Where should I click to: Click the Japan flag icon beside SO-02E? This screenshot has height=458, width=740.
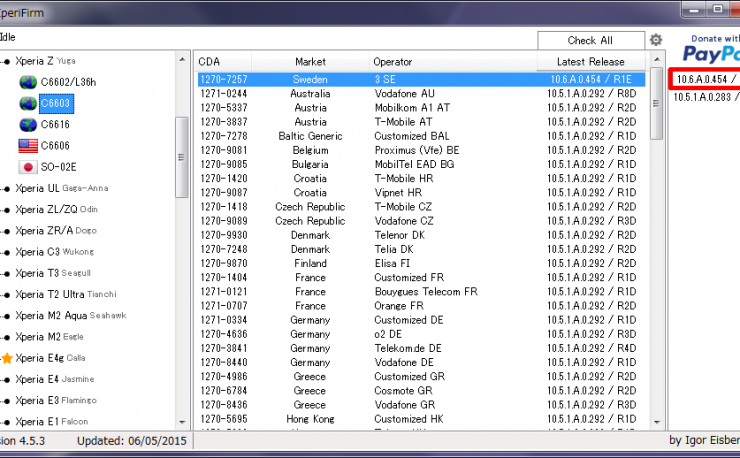(28, 167)
